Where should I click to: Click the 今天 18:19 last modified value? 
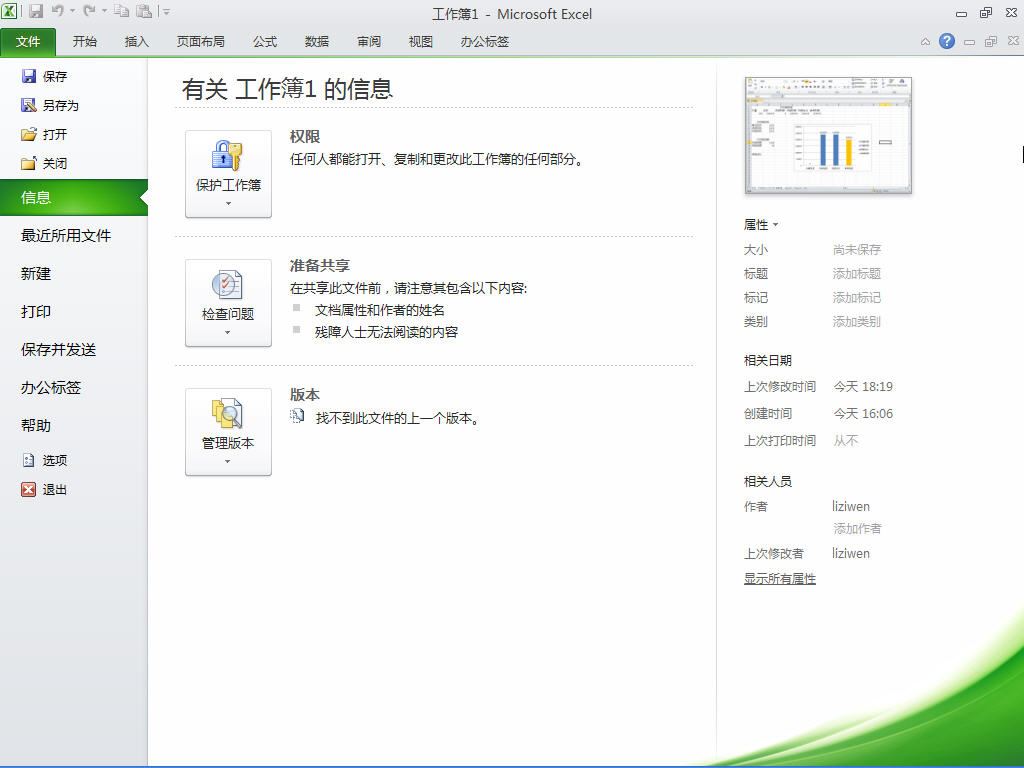click(863, 387)
